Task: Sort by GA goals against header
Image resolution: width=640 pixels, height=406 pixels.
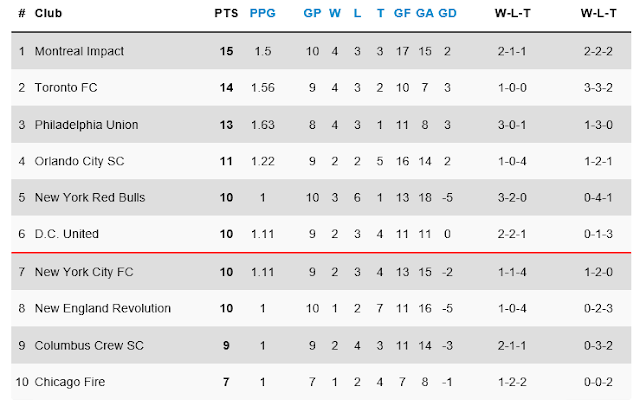Action: tap(424, 13)
